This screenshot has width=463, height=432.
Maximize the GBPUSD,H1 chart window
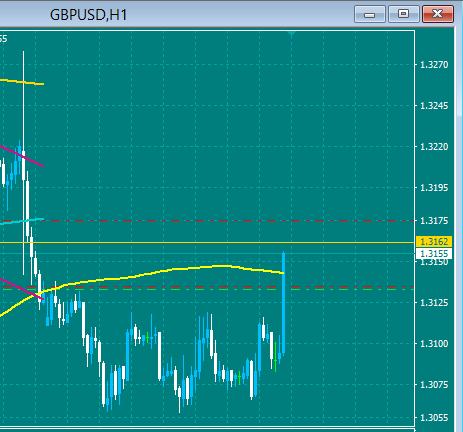403,14
